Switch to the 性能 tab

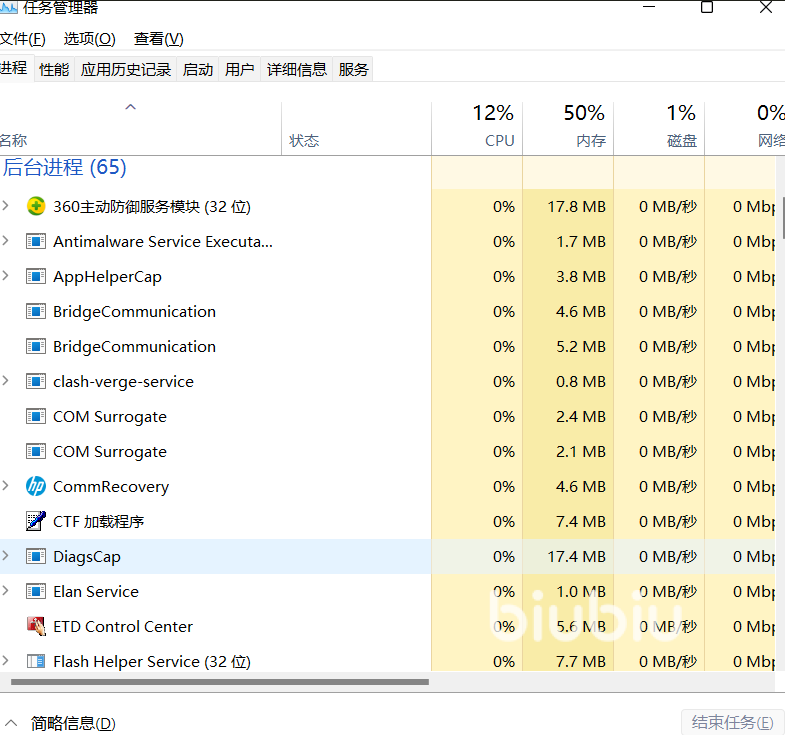54,69
